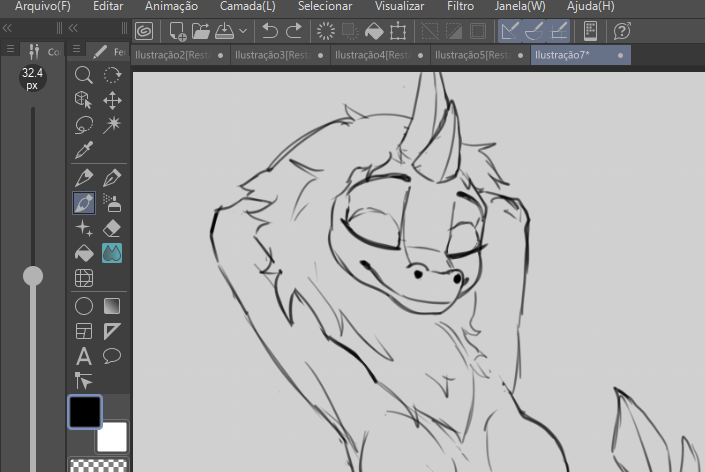705x472 pixels.
Task: Select the Ruler triangle tool
Action: point(112,331)
